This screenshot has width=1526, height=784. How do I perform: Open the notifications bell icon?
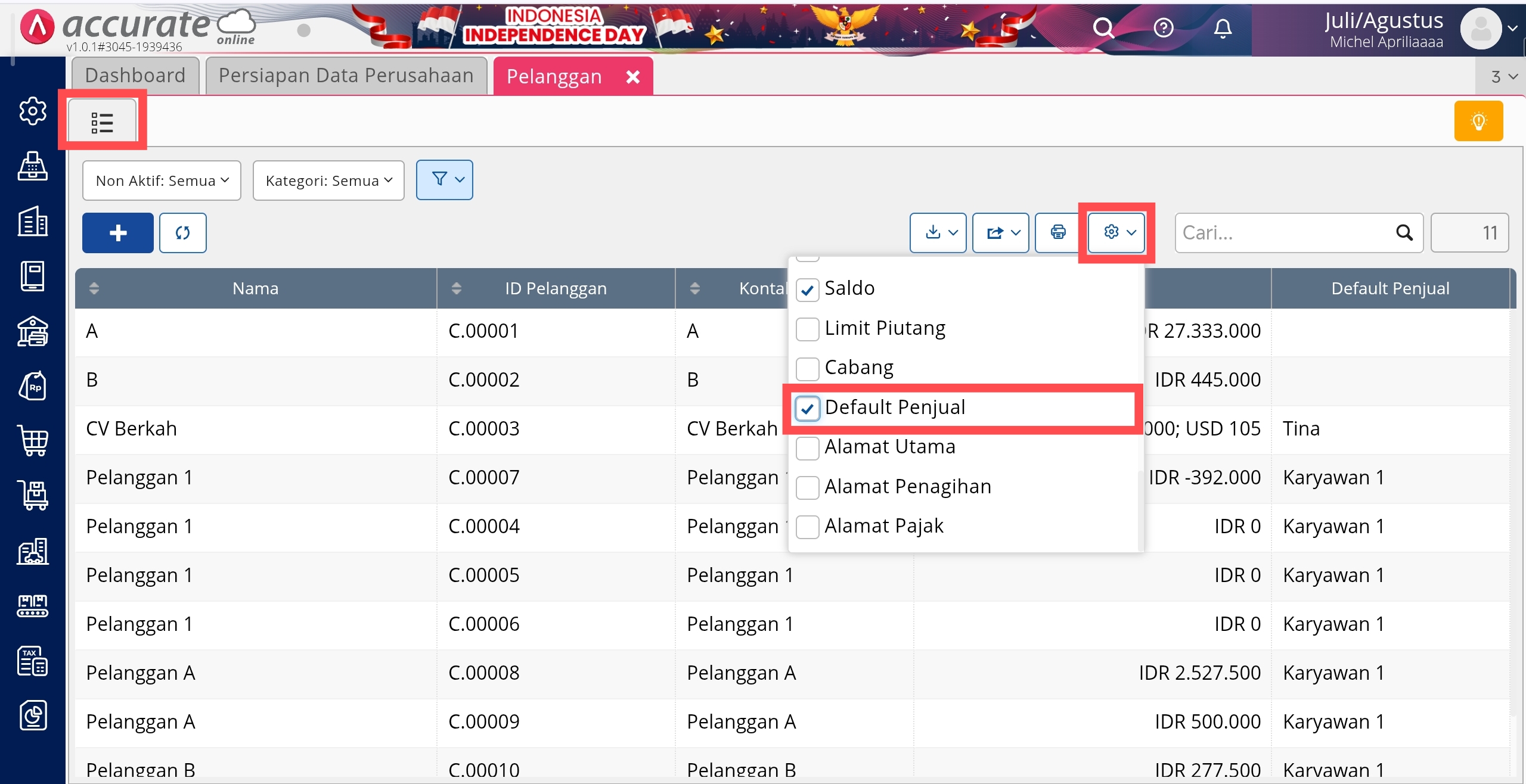(1223, 28)
